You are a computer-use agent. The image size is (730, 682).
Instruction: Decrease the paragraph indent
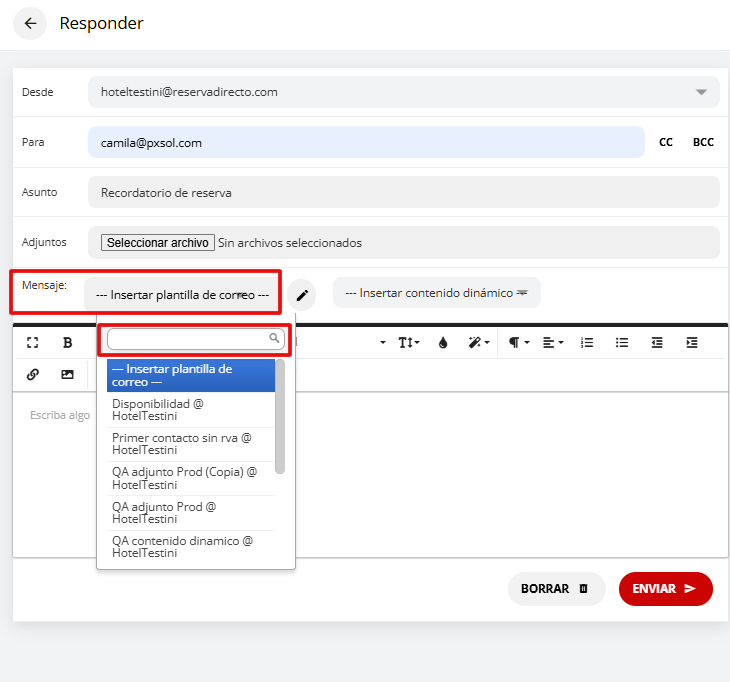click(657, 342)
